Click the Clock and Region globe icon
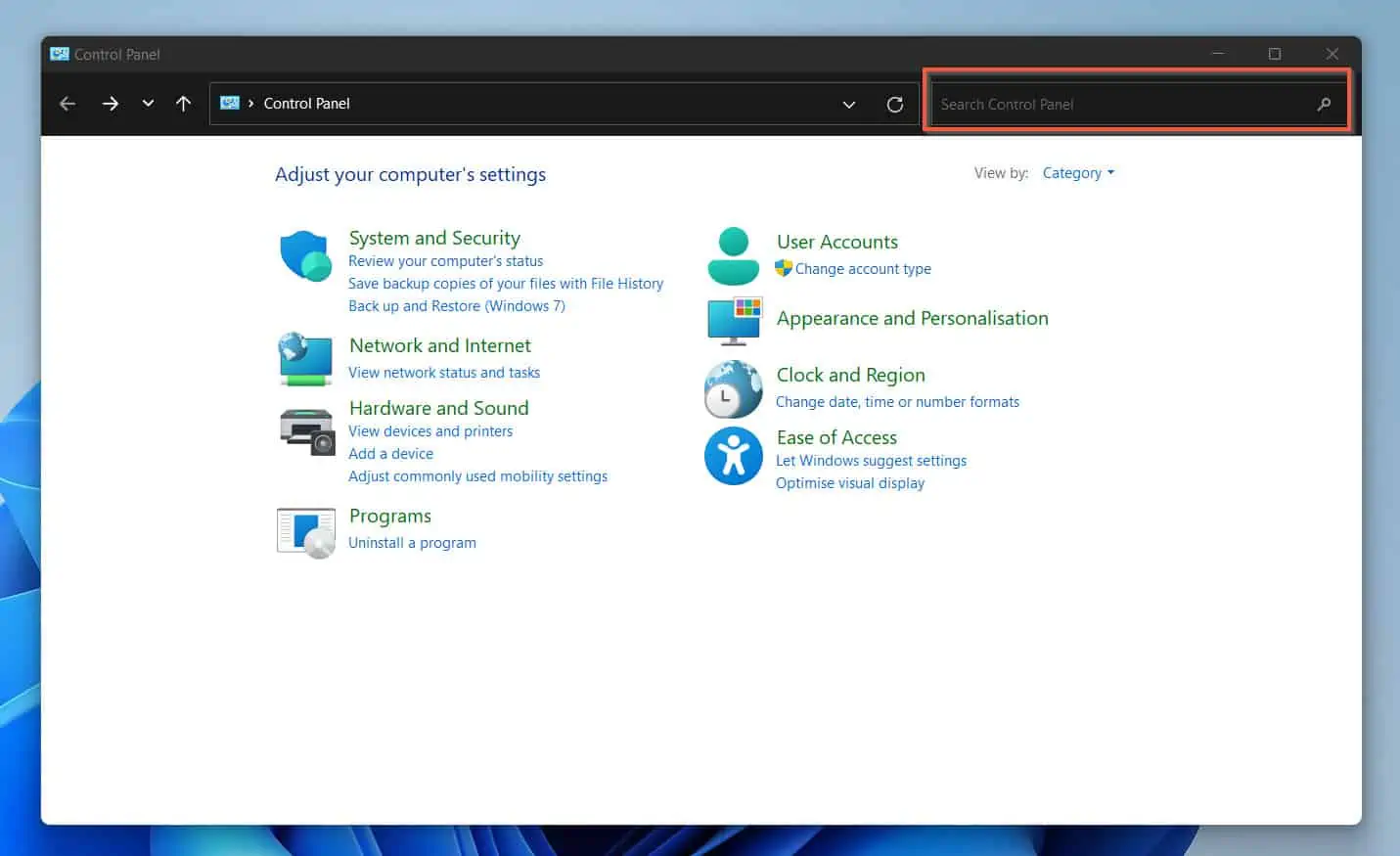The image size is (1400, 856). click(733, 389)
